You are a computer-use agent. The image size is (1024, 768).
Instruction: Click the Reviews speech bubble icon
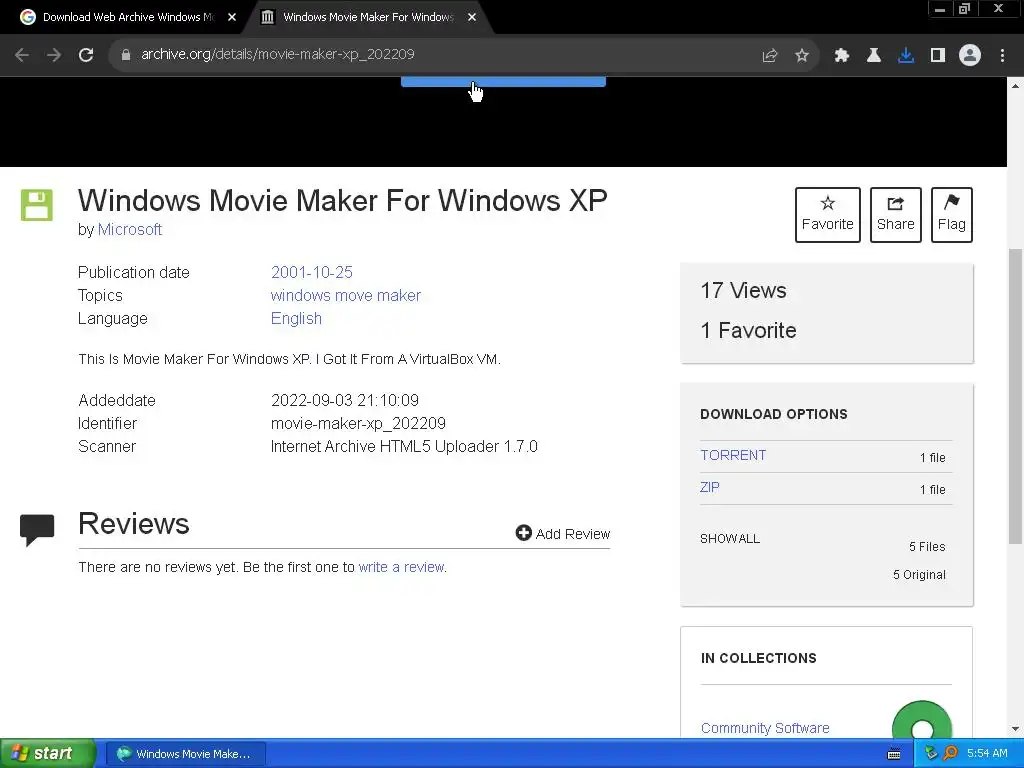coord(37,529)
